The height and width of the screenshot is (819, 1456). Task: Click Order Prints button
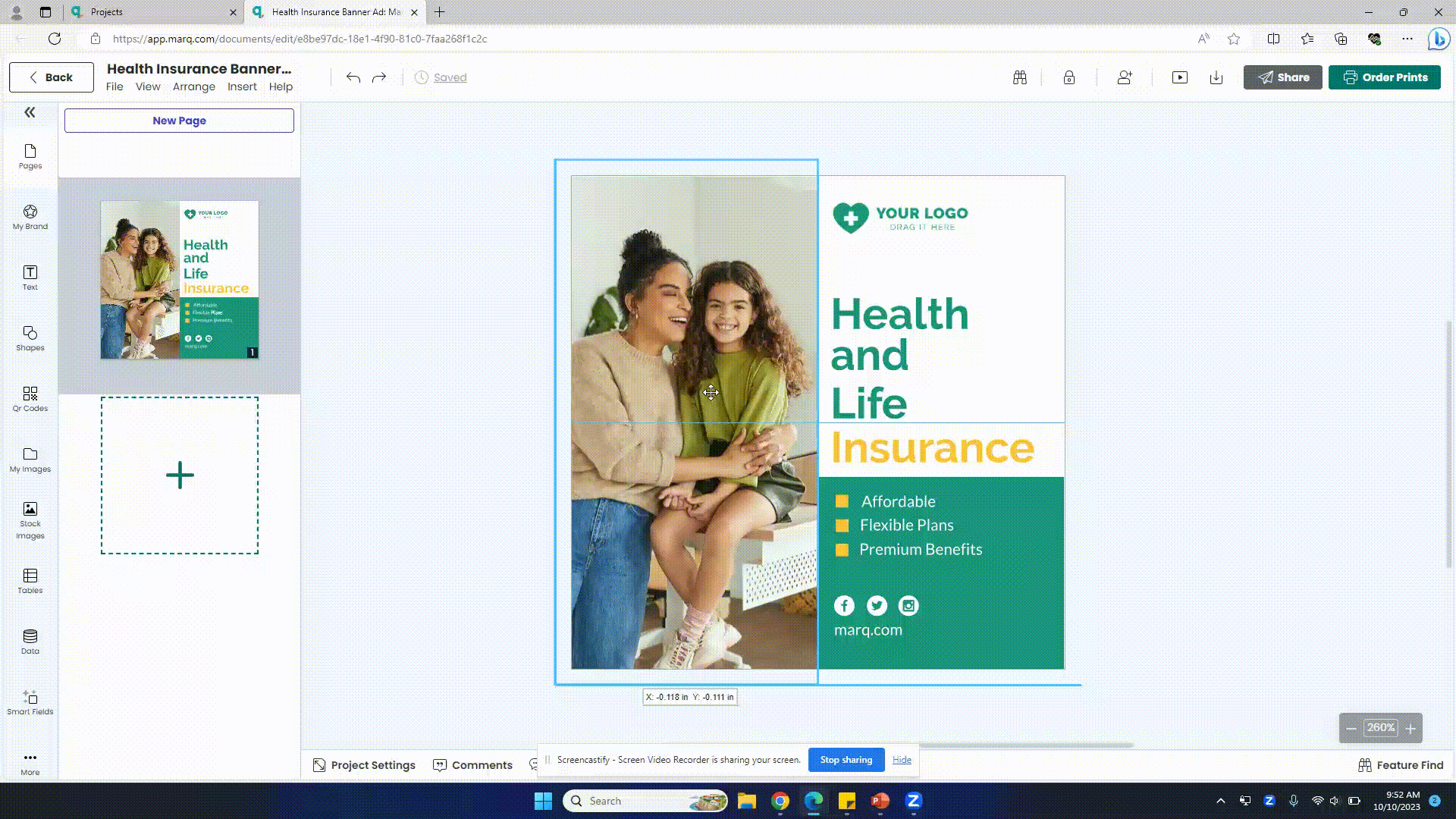[x=1385, y=77]
